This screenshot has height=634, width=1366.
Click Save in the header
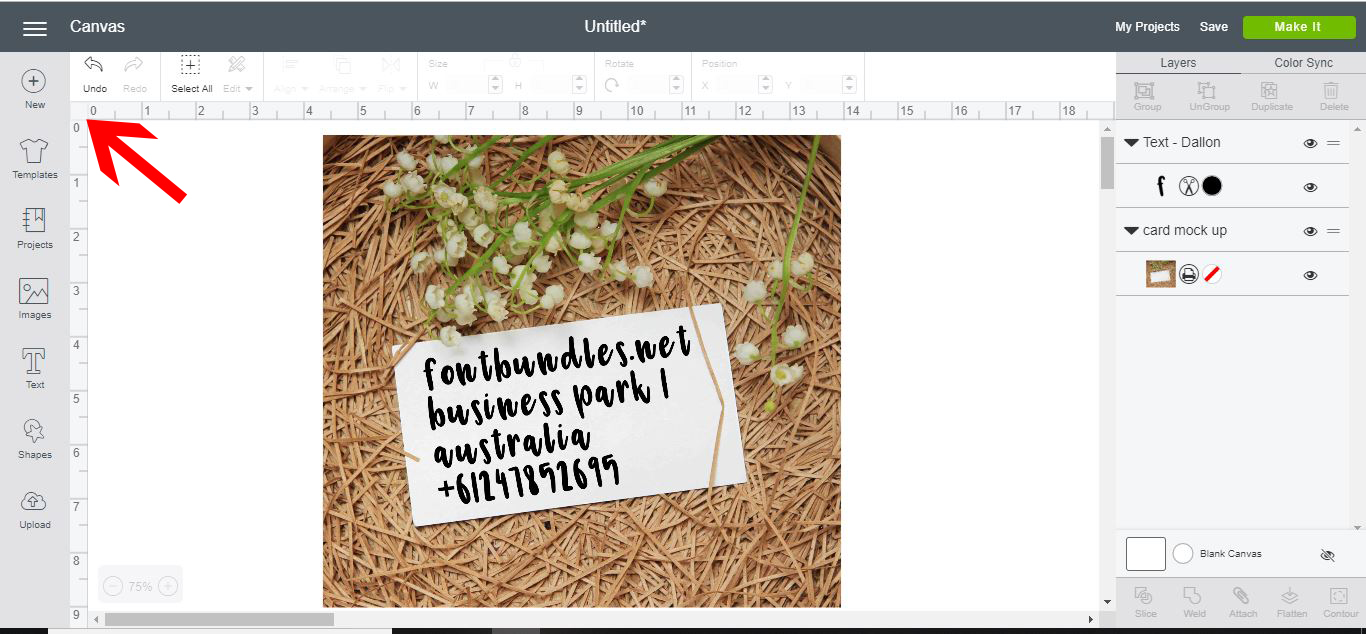coord(1213,27)
